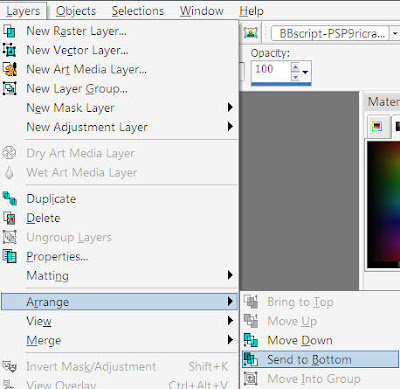This screenshot has height=389, width=400.
Task: Choose New Art Media Layer... entry
Action: (119, 69)
